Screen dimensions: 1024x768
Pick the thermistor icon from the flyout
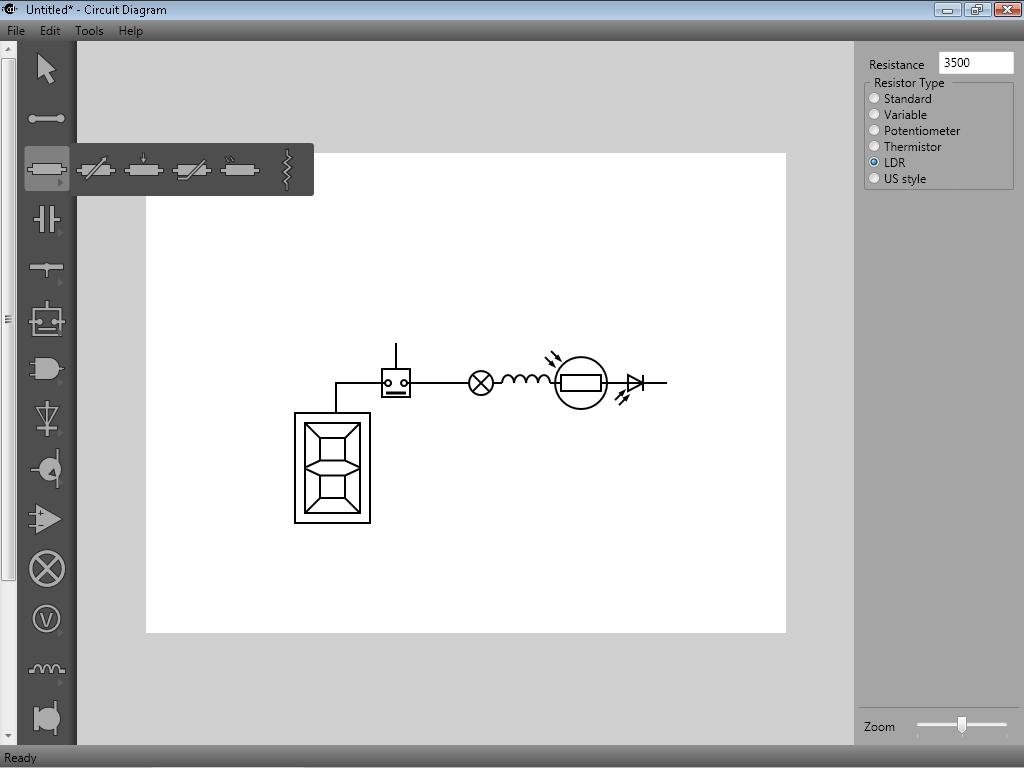pos(193,169)
